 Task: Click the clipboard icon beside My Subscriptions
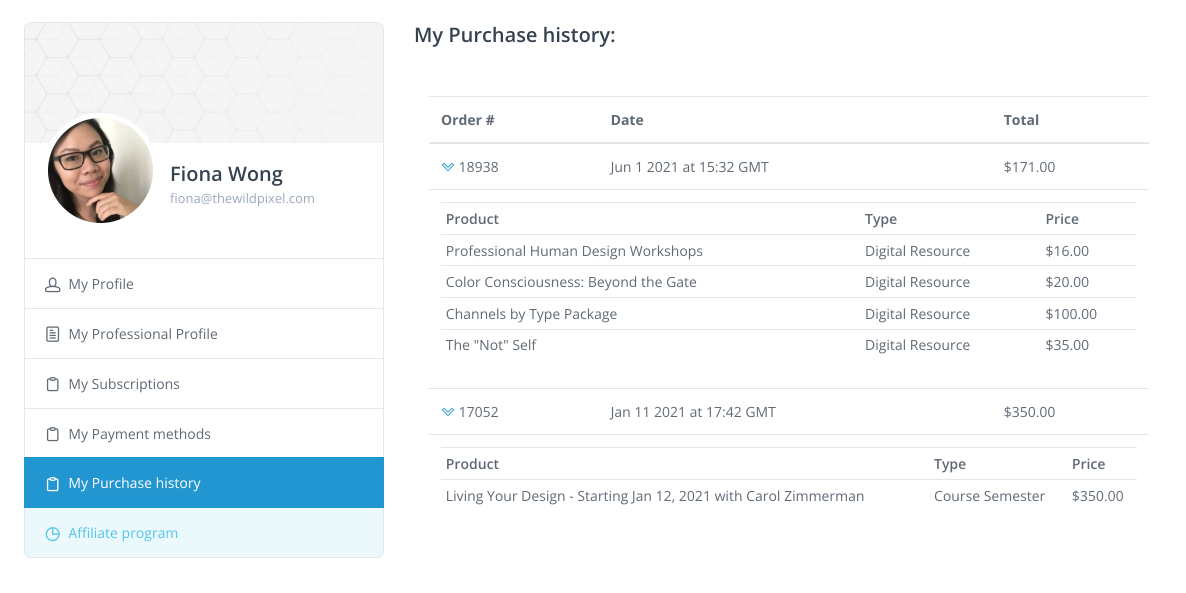tap(53, 385)
